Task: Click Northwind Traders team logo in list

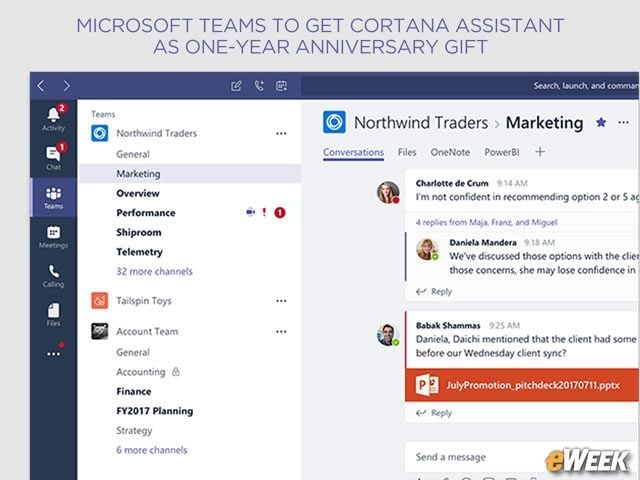Action: 100,133
